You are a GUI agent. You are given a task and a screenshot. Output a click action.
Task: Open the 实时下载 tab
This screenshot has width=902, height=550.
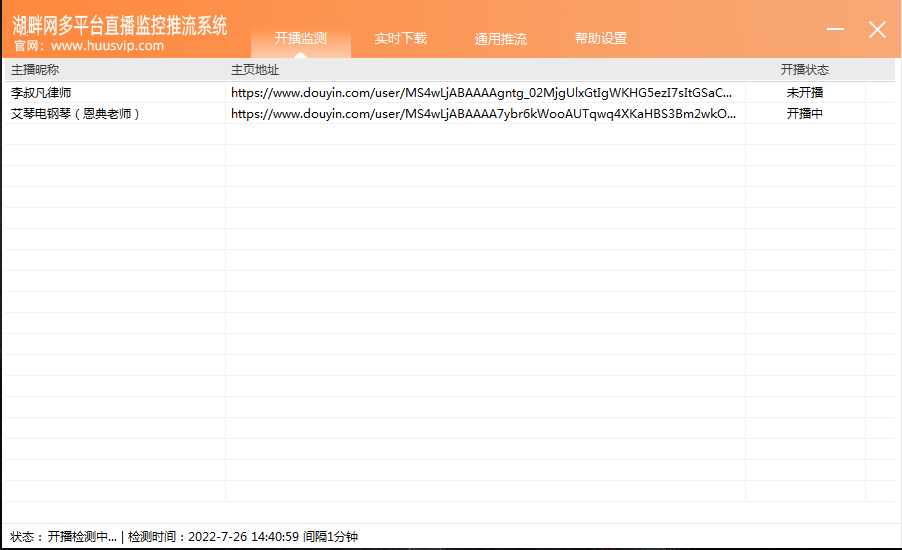(400, 39)
